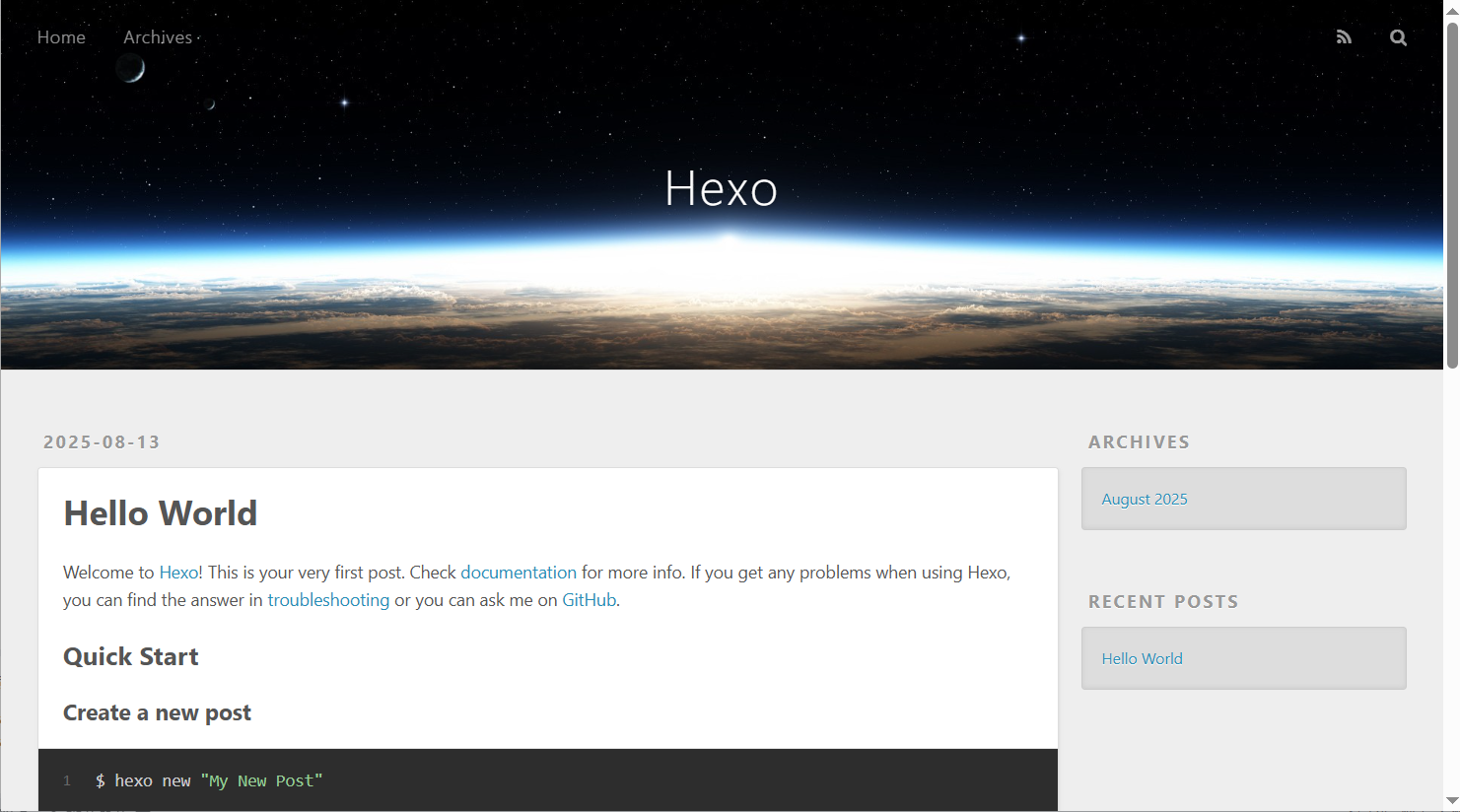The height and width of the screenshot is (812, 1460).
Task: Open the 2025-08-13 post date link
Action: click(102, 442)
